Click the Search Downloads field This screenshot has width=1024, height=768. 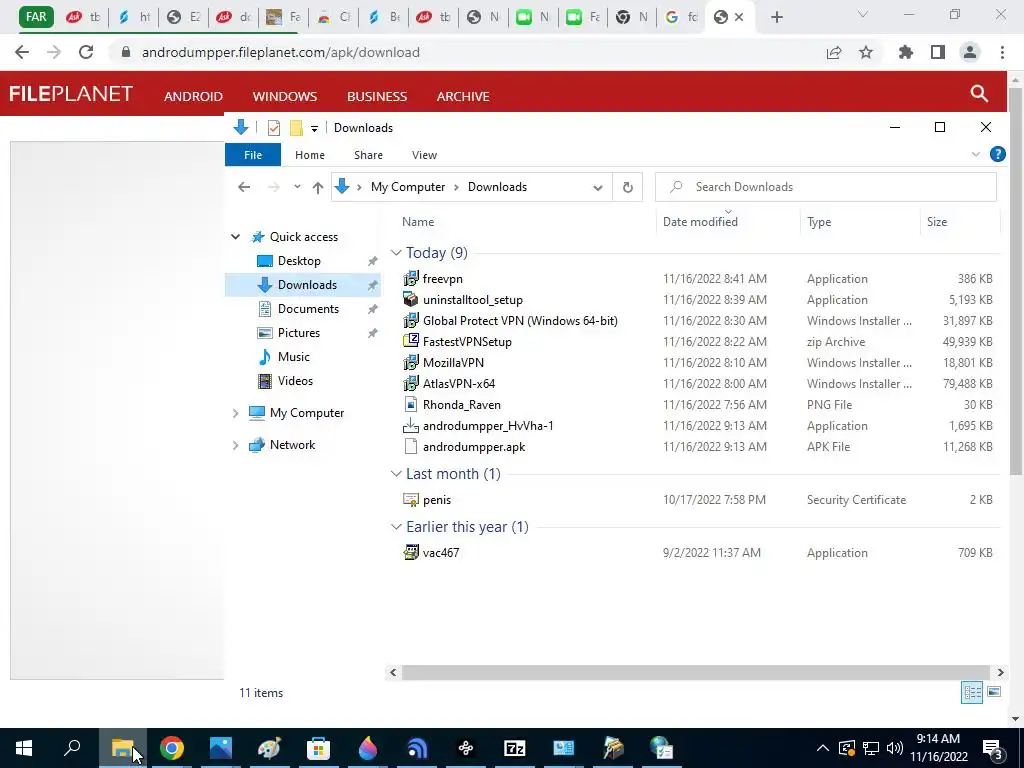825,187
